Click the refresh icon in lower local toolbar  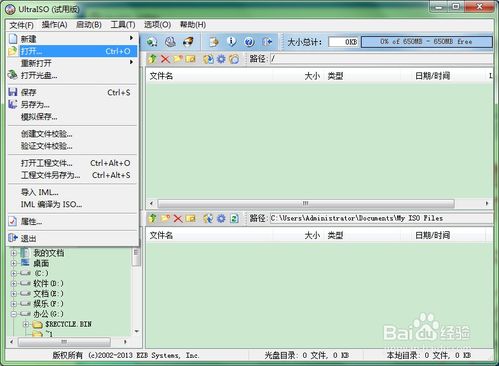(x=234, y=218)
